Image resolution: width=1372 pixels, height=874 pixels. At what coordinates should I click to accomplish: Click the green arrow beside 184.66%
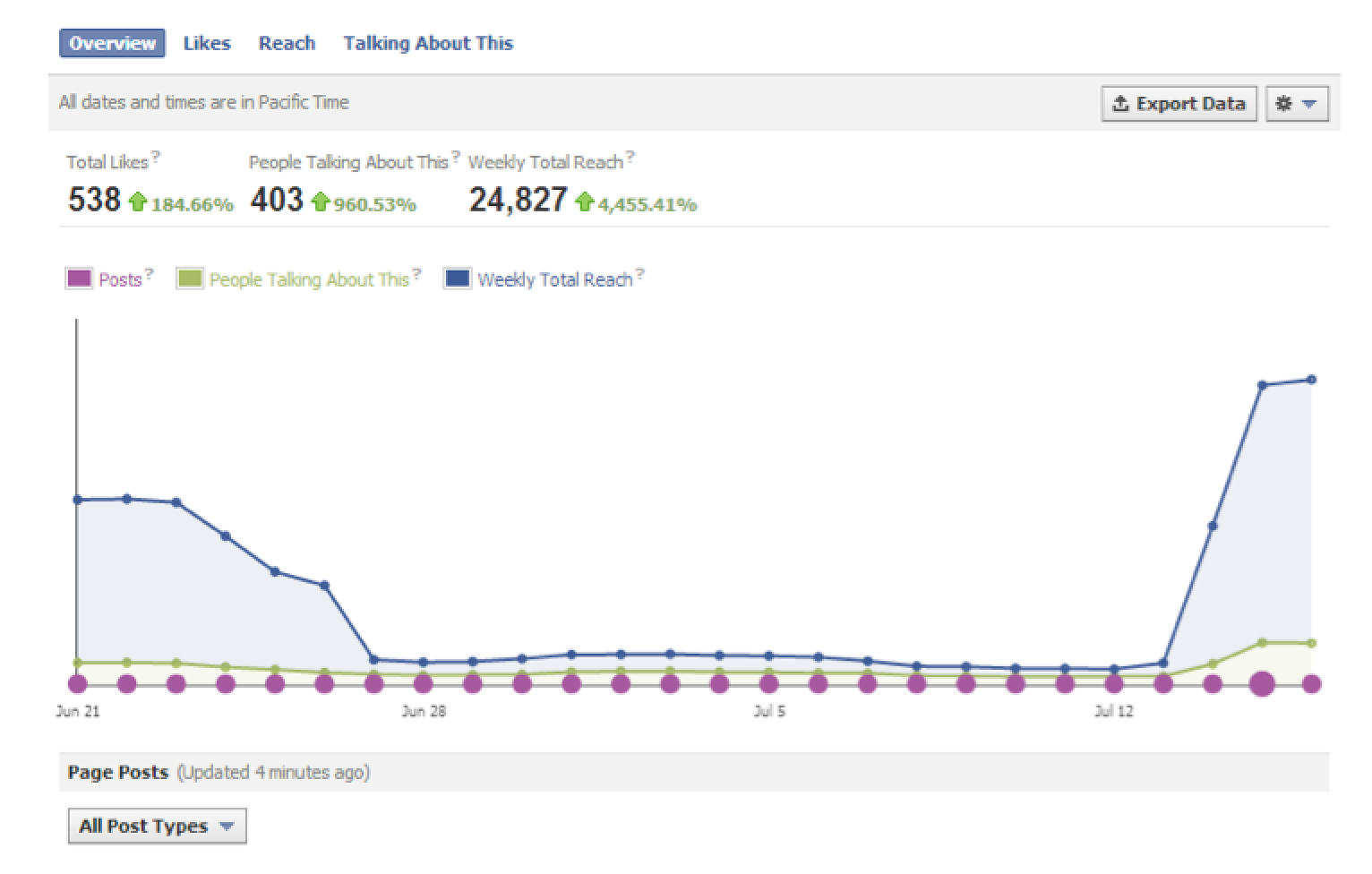coord(137,202)
